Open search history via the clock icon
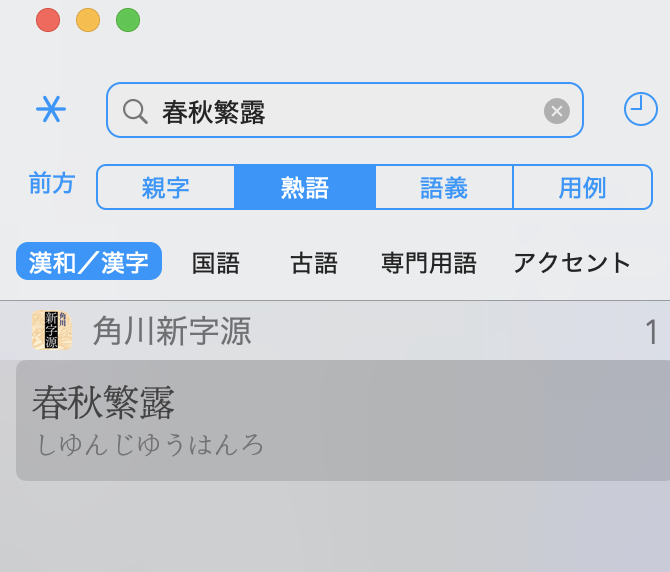The image size is (670, 572). coord(640,109)
